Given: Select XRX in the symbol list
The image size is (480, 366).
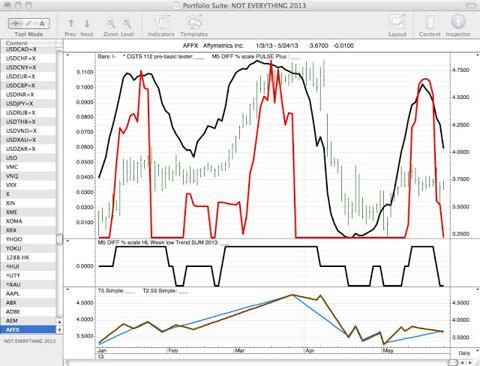Looking at the screenshot, I should coord(28,230).
